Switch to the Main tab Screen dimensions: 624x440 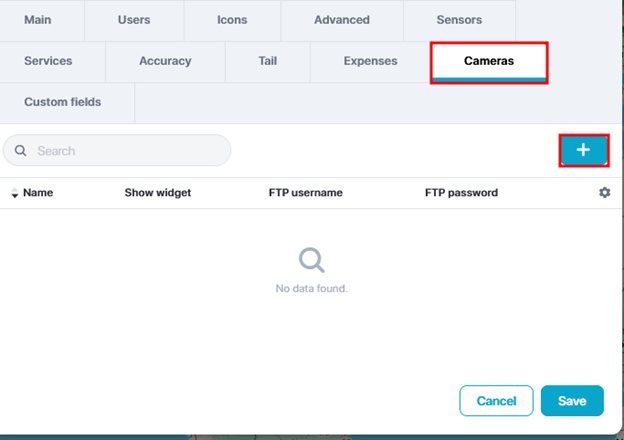click(x=38, y=20)
